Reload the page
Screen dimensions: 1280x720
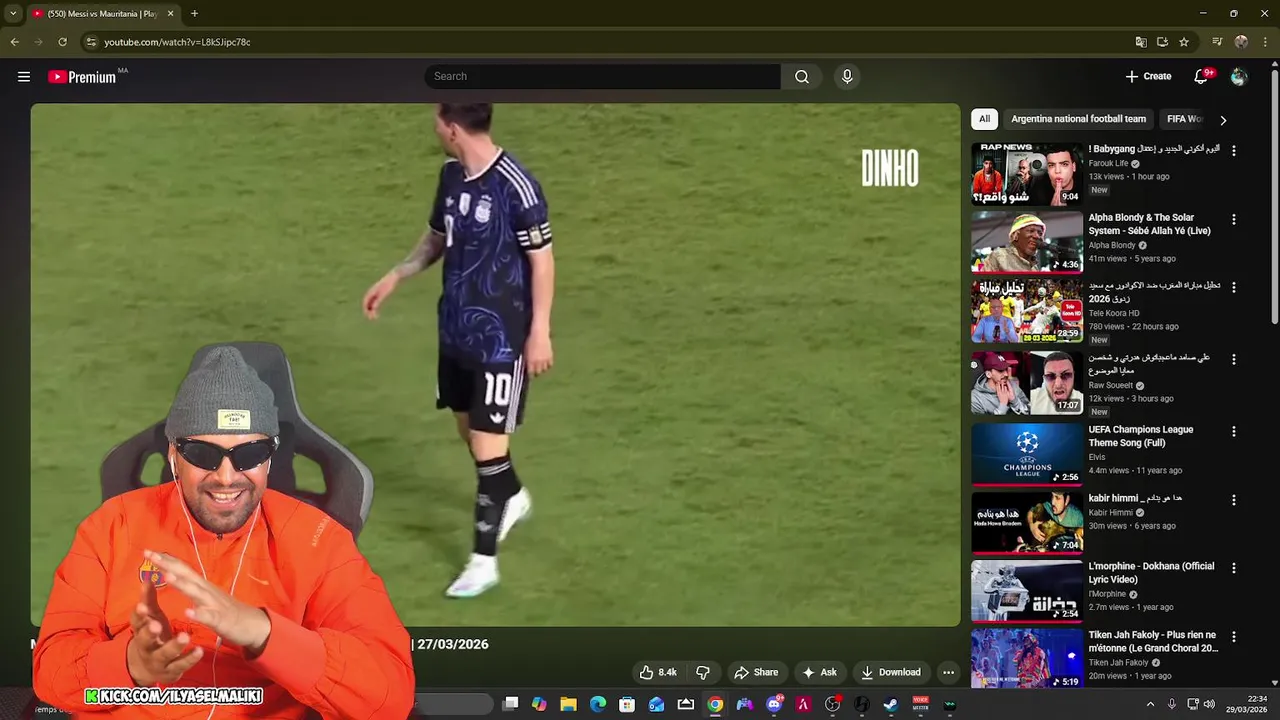click(x=62, y=42)
